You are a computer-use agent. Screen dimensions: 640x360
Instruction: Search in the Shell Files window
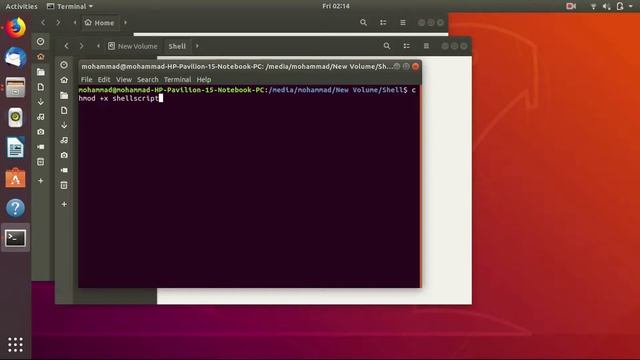[x=387, y=46]
